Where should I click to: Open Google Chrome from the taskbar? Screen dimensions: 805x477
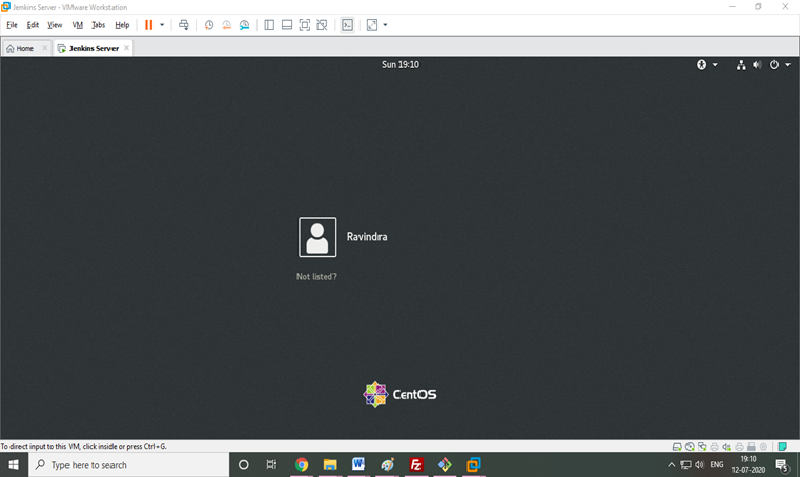pyautogui.click(x=301, y=465)
